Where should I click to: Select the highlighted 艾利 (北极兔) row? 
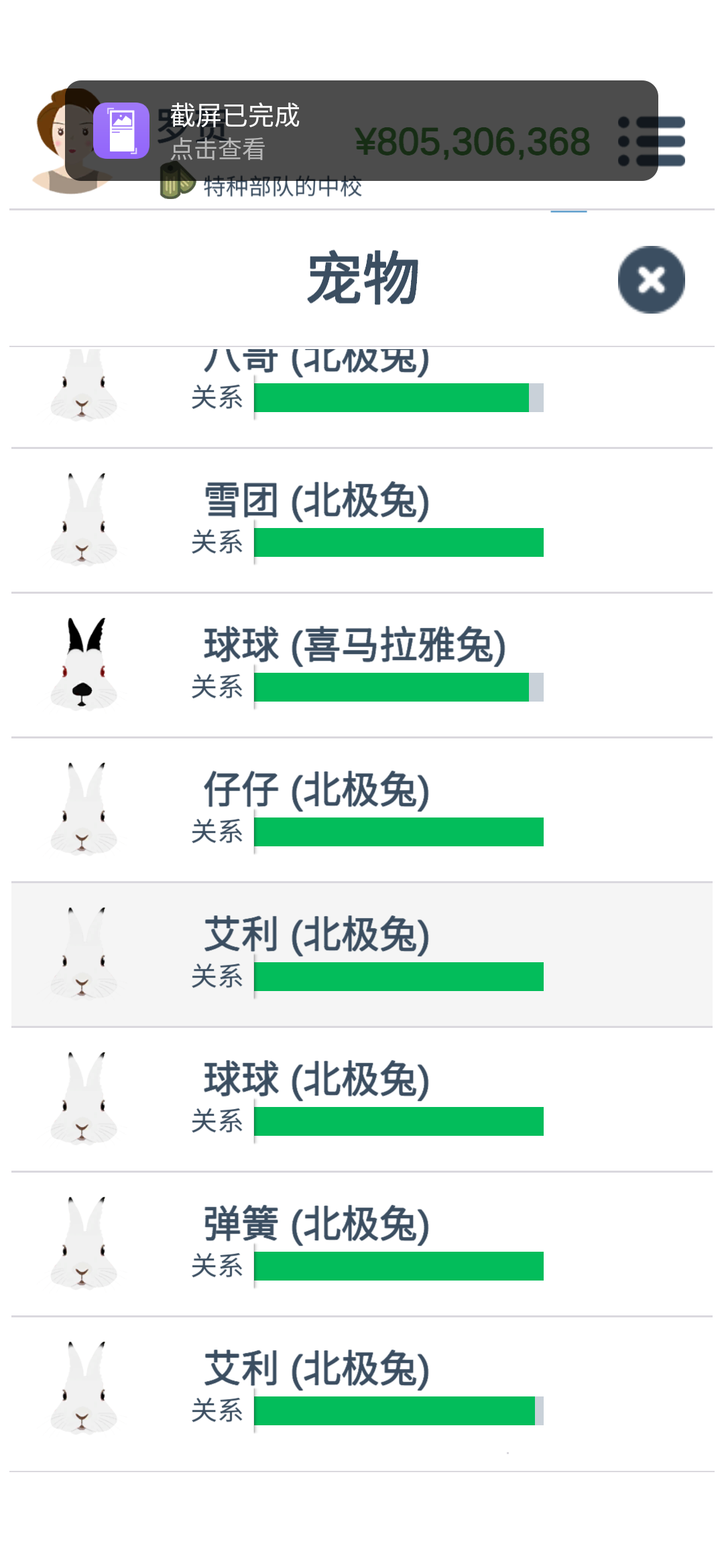click(362, 955)
